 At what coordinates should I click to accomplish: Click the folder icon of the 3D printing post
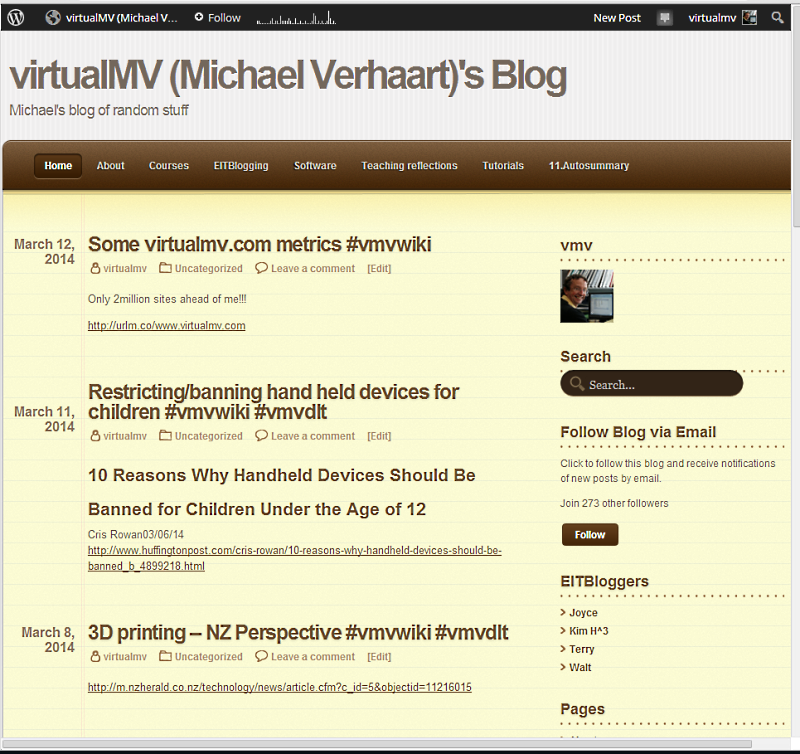tap(165, 656)
